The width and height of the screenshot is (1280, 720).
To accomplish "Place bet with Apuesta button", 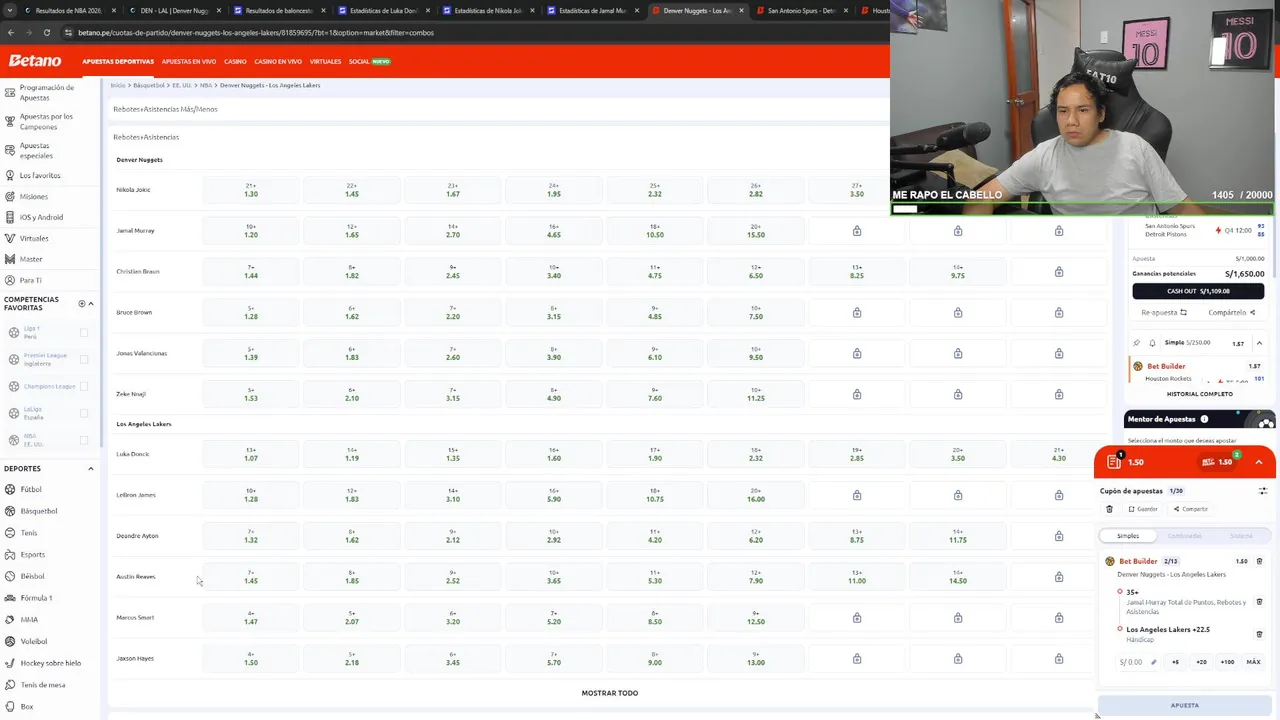I will click(x=1184, y=705).
